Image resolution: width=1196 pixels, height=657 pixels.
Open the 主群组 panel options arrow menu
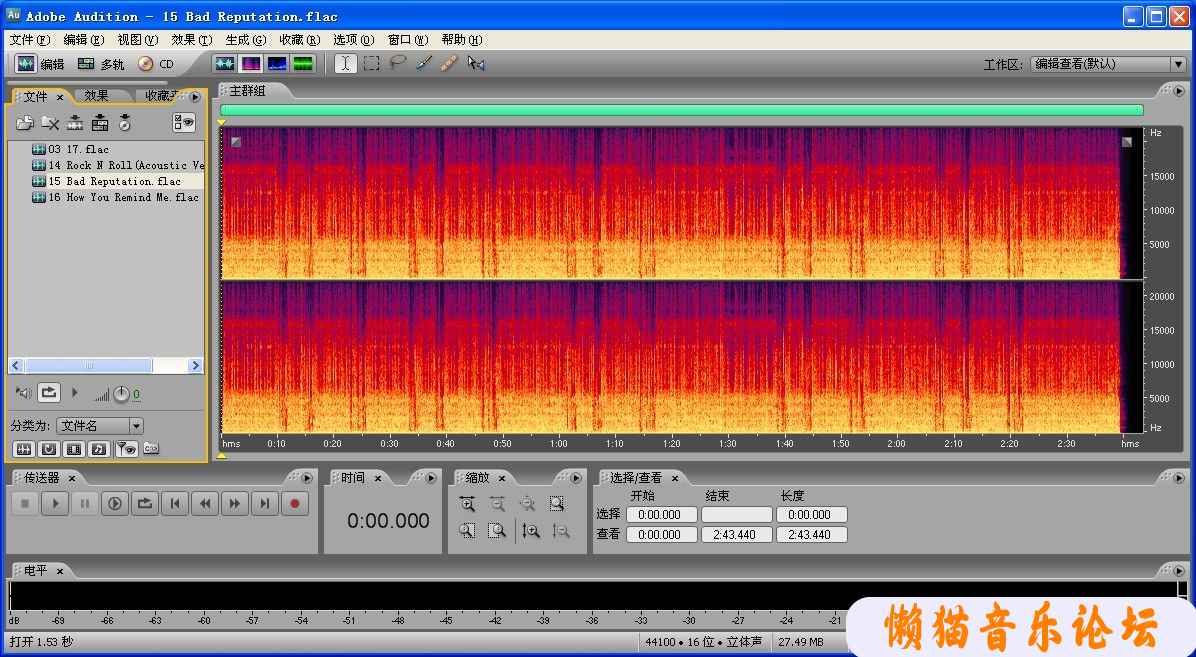[x=1177, y=91]
